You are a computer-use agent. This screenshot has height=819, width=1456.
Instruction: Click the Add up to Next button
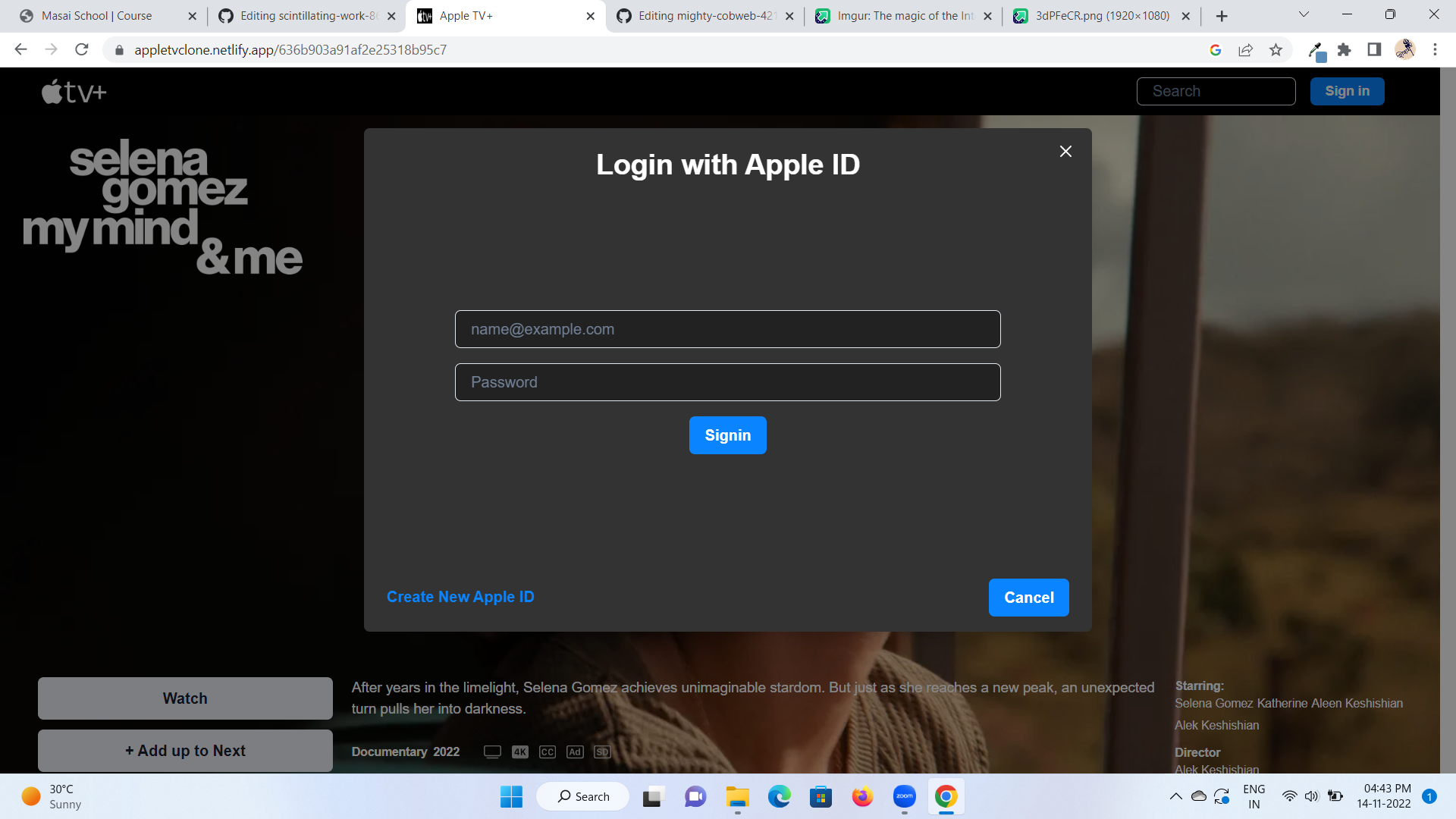tap(185, 751)
